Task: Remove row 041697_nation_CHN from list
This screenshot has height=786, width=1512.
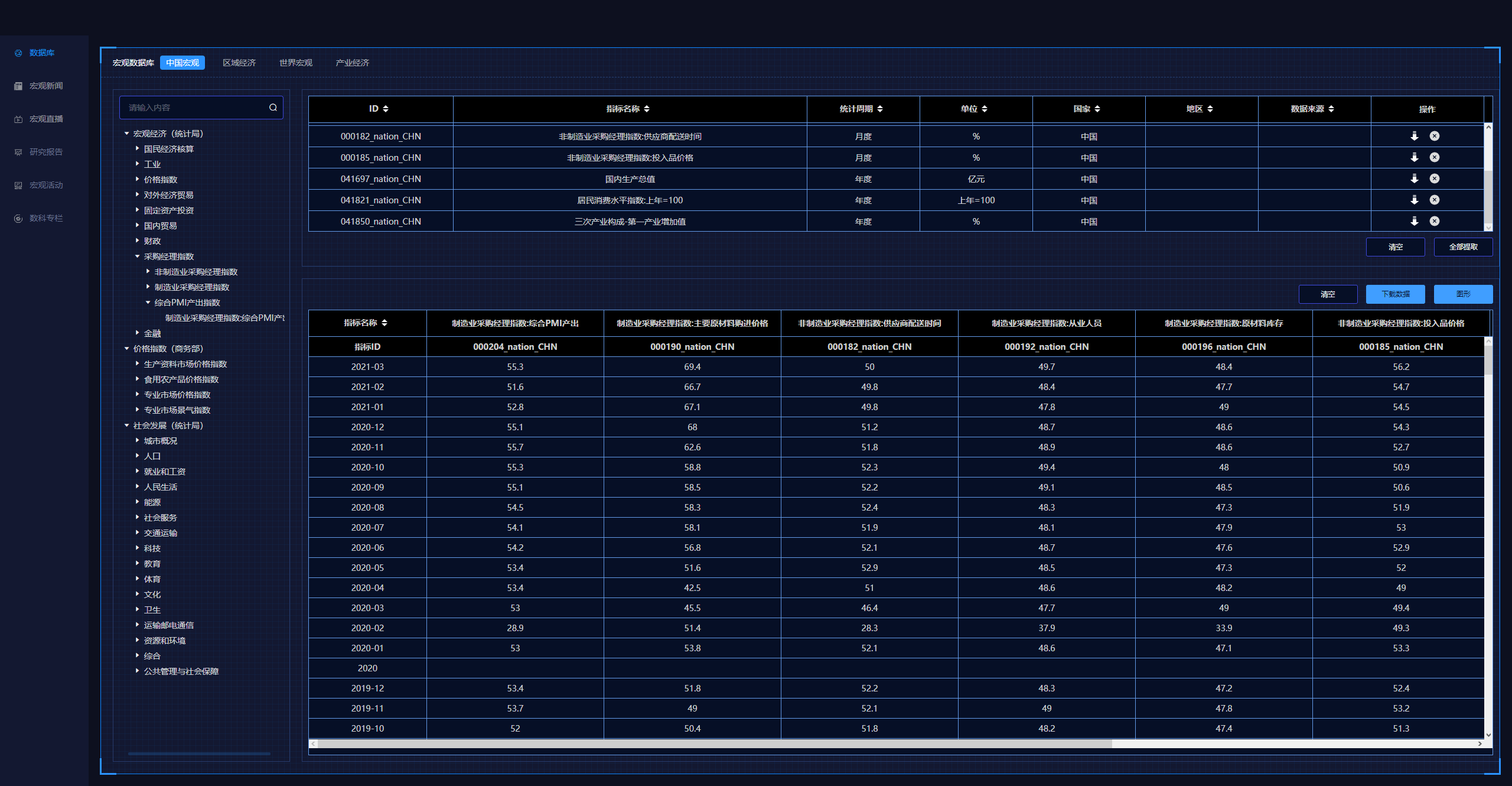Action: click(x=1435, y=178)
